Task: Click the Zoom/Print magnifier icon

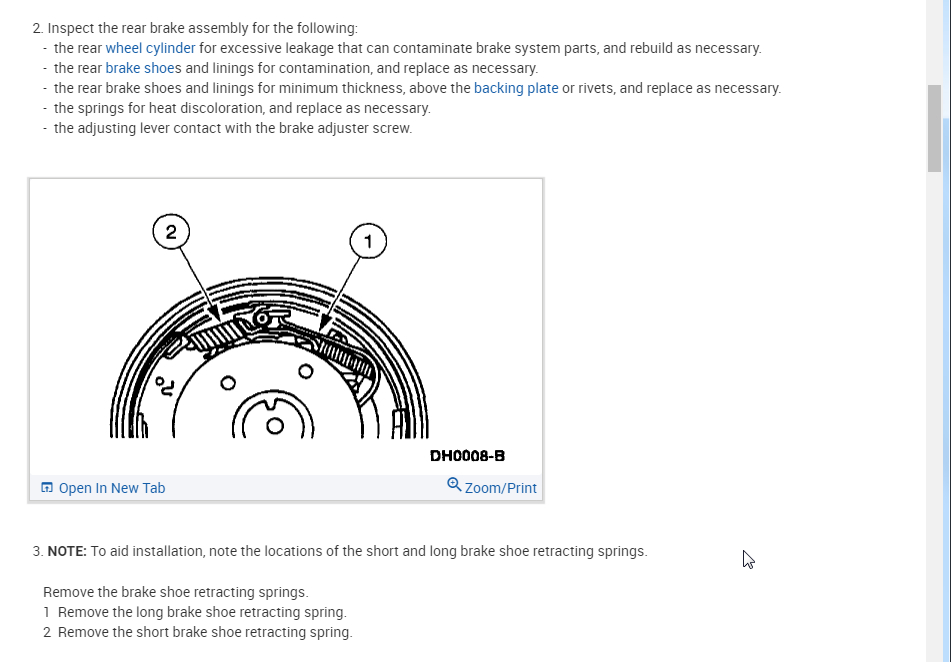Action: point(454,485)
